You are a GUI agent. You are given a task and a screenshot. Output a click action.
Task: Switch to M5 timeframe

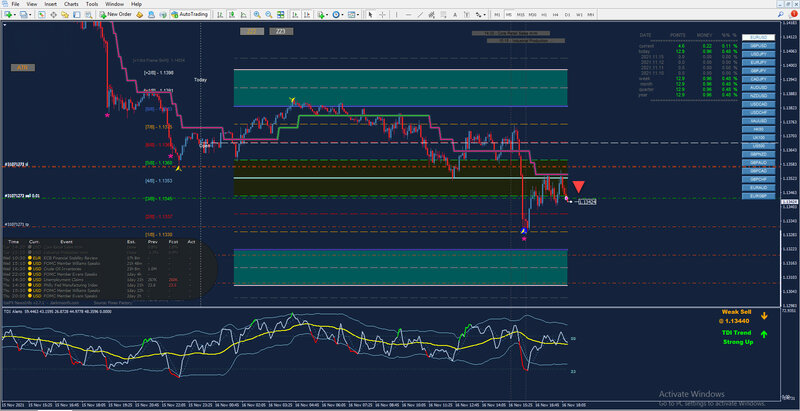tap(509, 15)
